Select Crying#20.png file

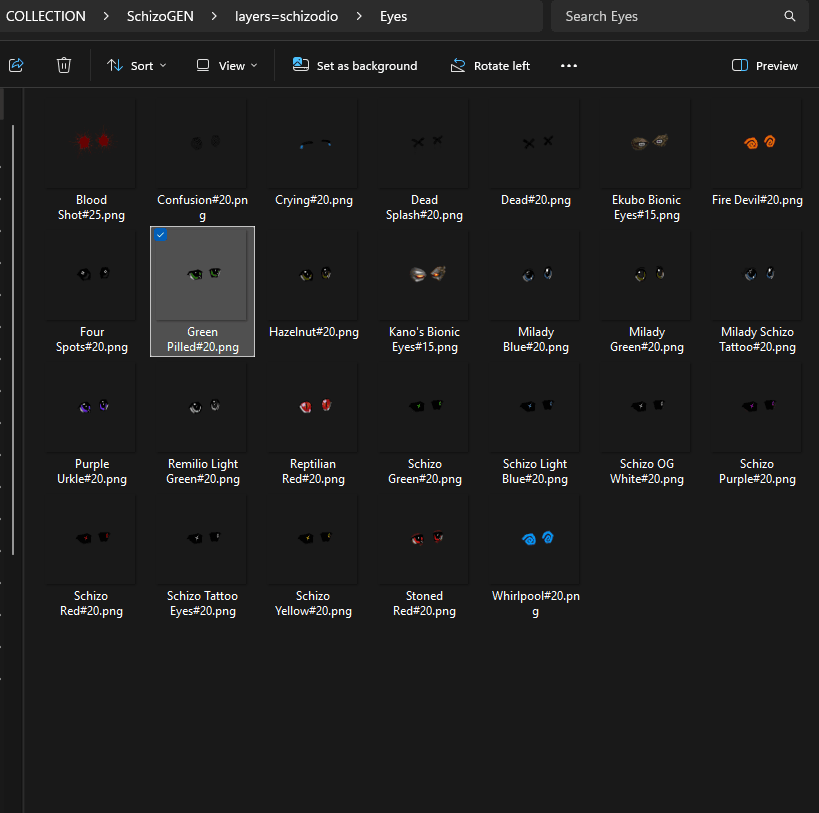(313, 160)
